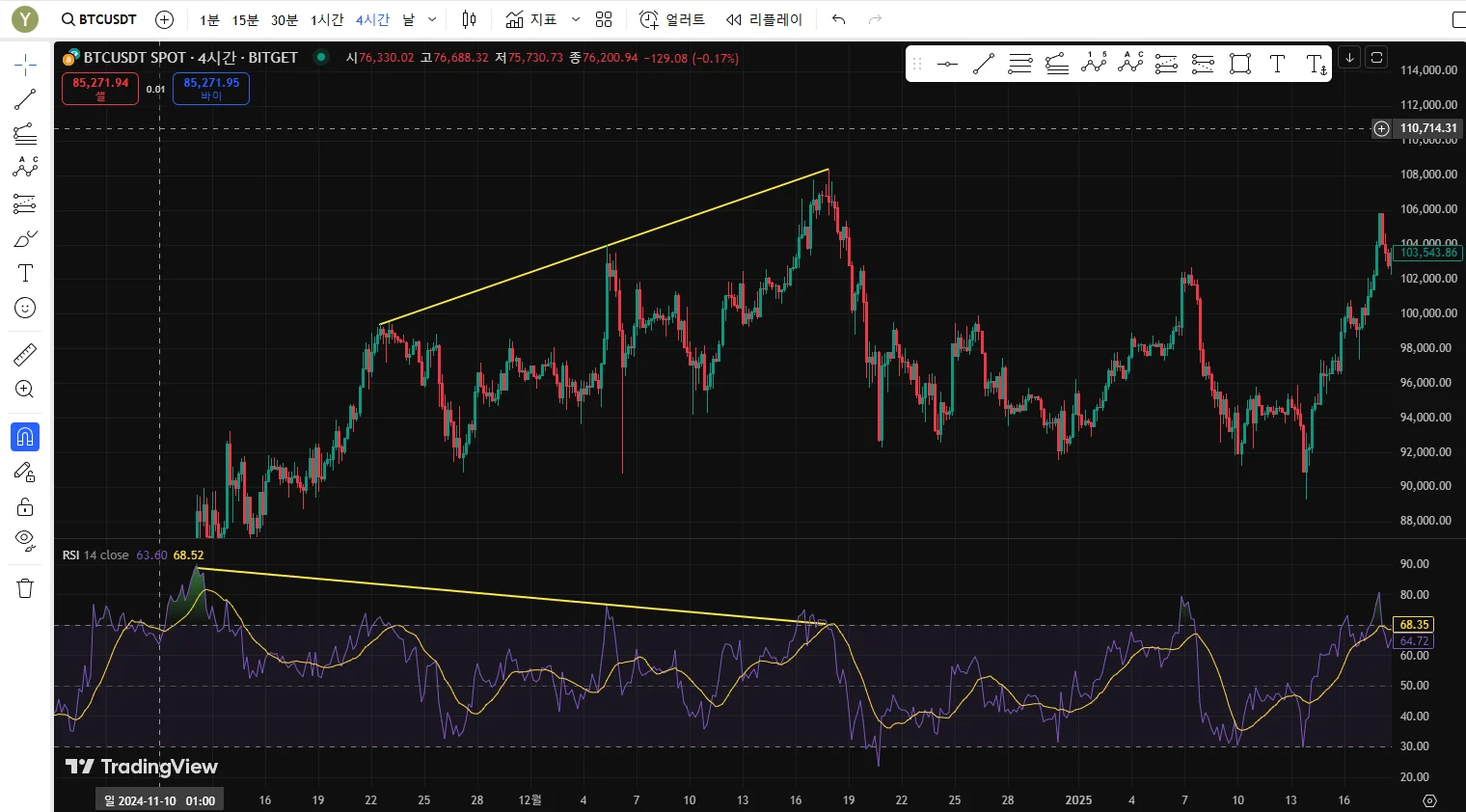The width and height of the screenshot is (1466, 812).
Task: Select the anchored text tool
Action: [1316, 64]
